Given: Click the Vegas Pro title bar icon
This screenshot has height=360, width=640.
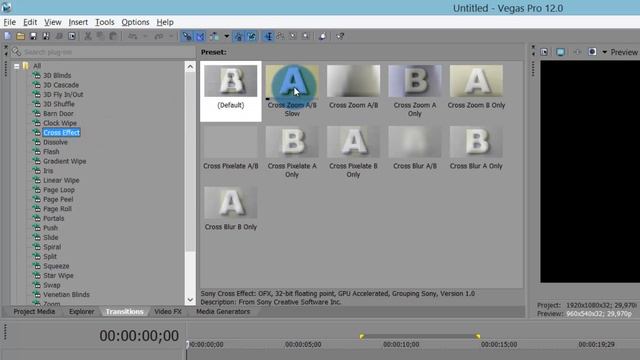Looking at the screenshot, I should 6,7.
